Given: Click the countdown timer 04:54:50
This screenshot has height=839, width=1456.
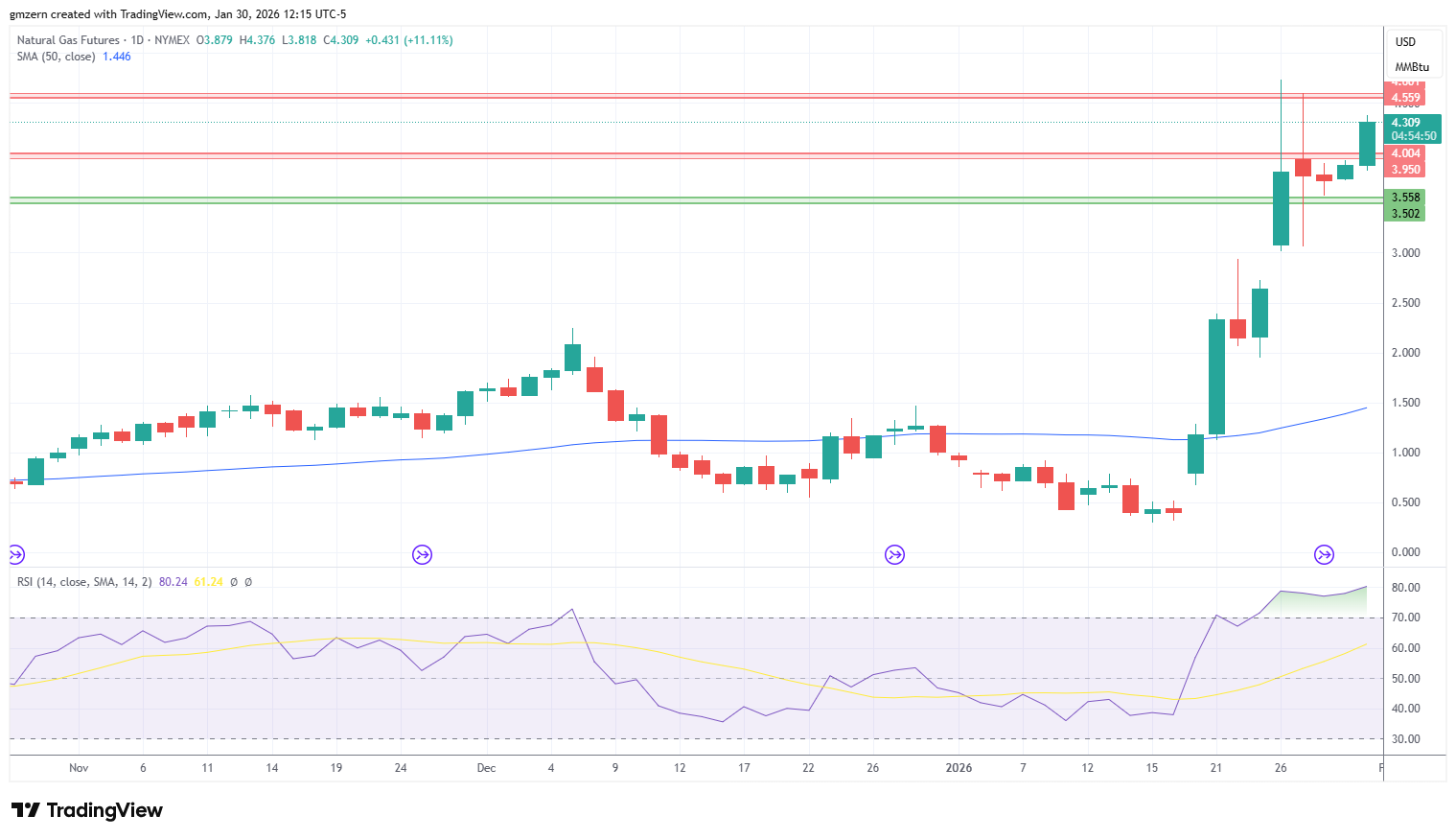Looking at the screenshot, I should click(x=1414, y=136).
